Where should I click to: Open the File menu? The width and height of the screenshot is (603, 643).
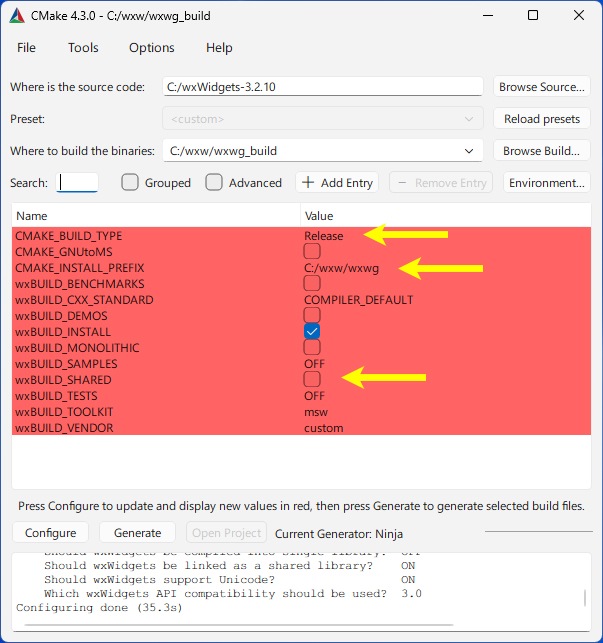pyautogui.click(x=26, y=48)
